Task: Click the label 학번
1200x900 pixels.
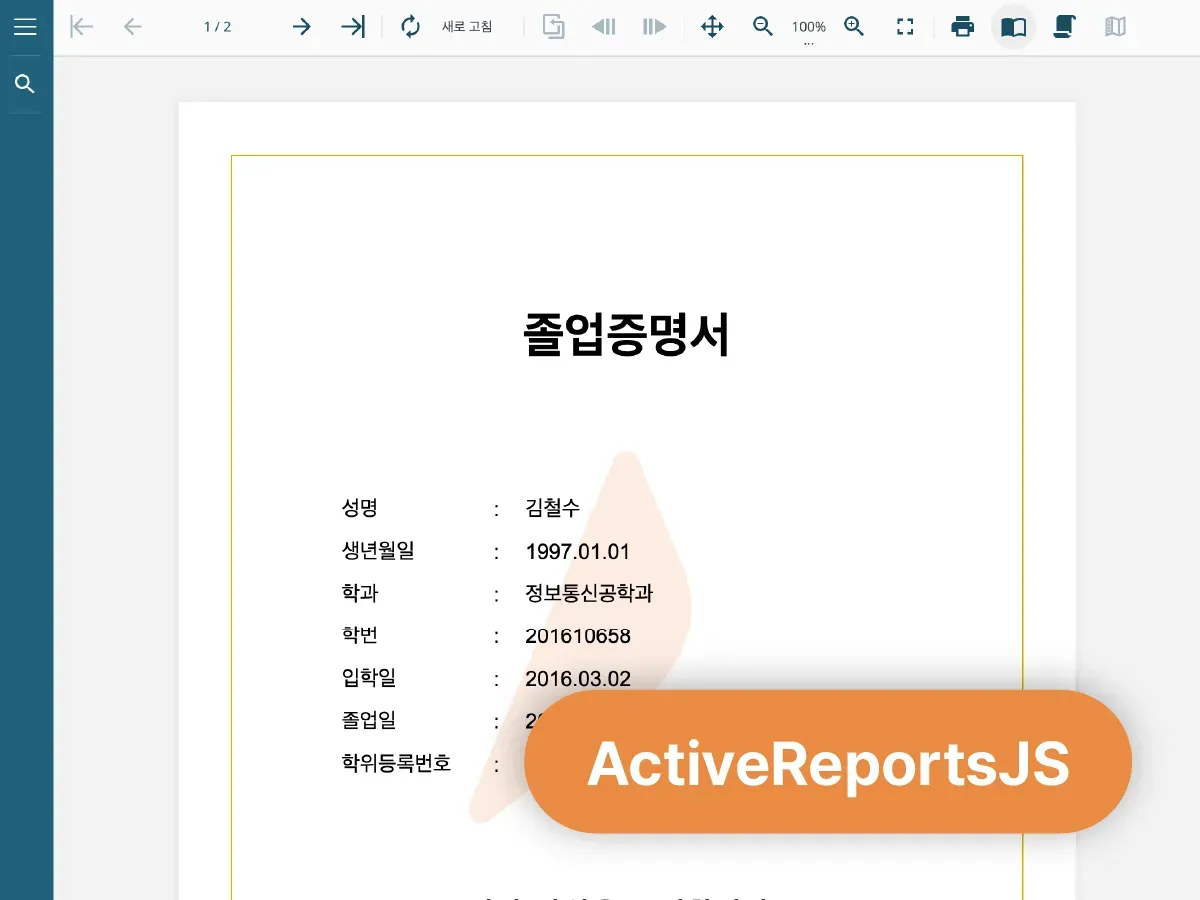Action: (x=359, y=635)
